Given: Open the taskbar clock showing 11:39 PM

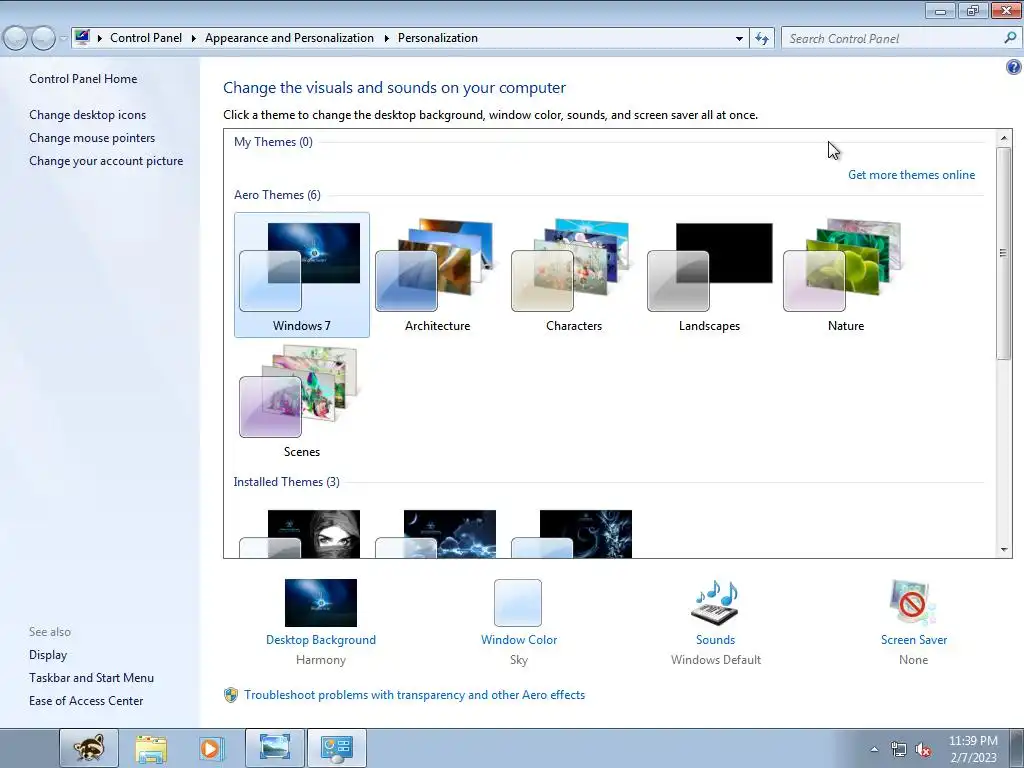Looking at the screenshot, I should pyautogui.click(x=973, y=749).
